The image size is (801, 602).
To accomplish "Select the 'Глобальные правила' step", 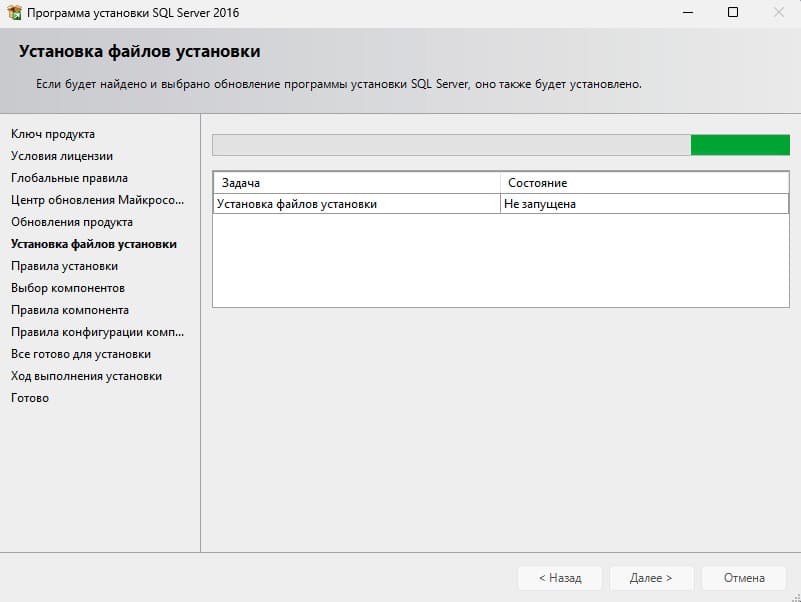I will click(69, 178).
